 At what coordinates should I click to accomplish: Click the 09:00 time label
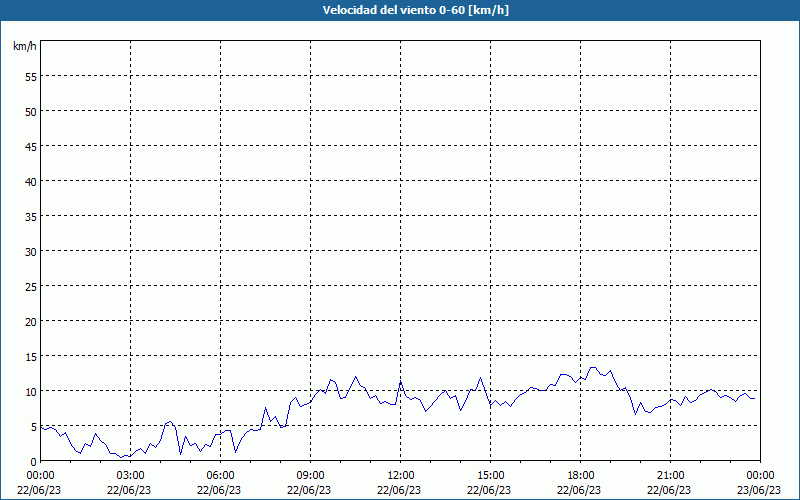tap(310, 476)
